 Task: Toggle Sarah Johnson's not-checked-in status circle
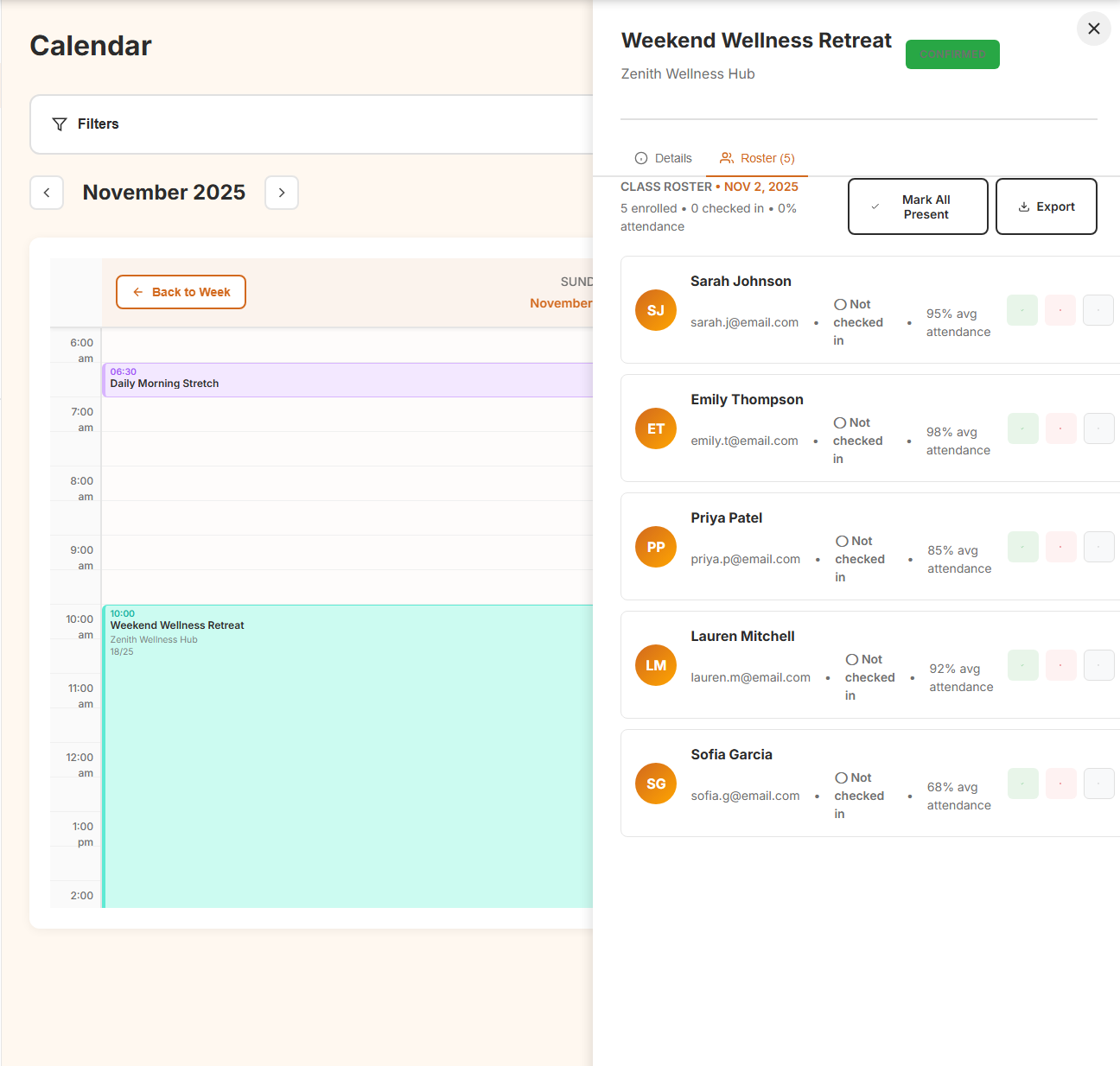[839, 304]
